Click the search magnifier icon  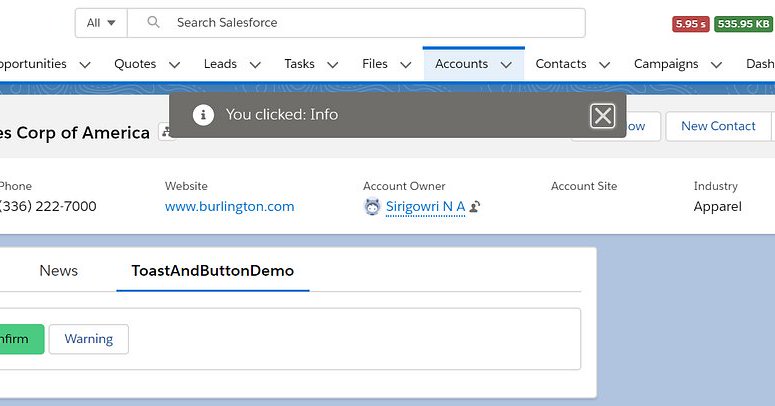(x=153, y=22)
